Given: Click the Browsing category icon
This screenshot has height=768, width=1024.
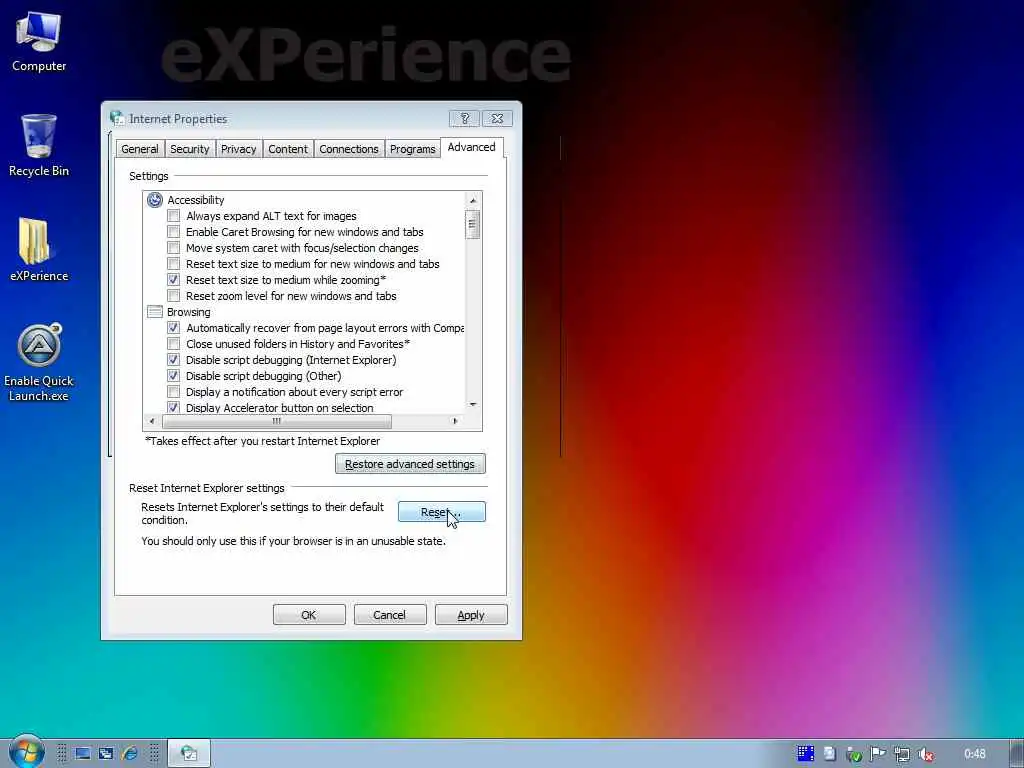Looking at the screenshot, I should (x=155, y=312).
